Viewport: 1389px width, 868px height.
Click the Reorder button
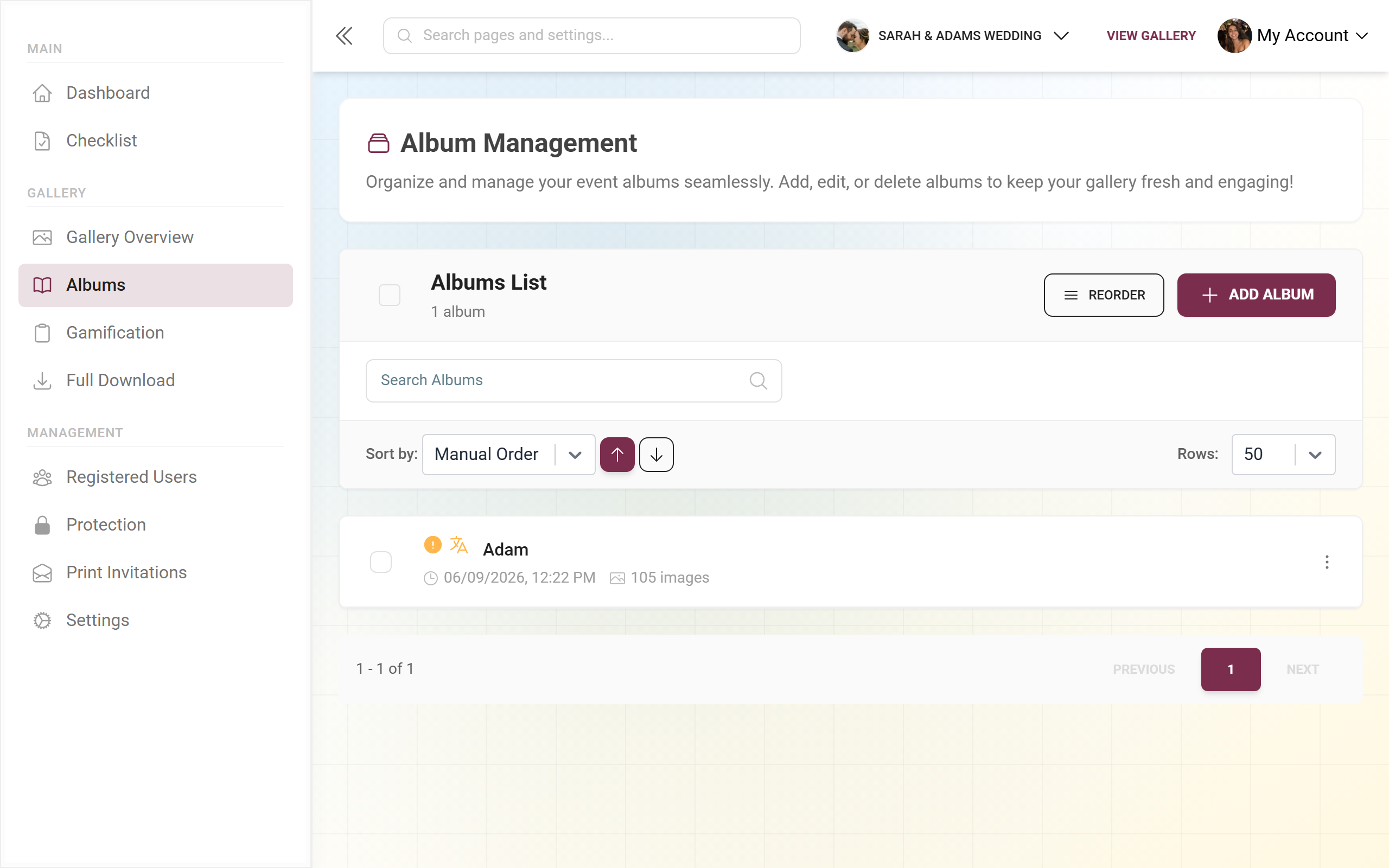pyautogui.click(x=1103, y=295)
